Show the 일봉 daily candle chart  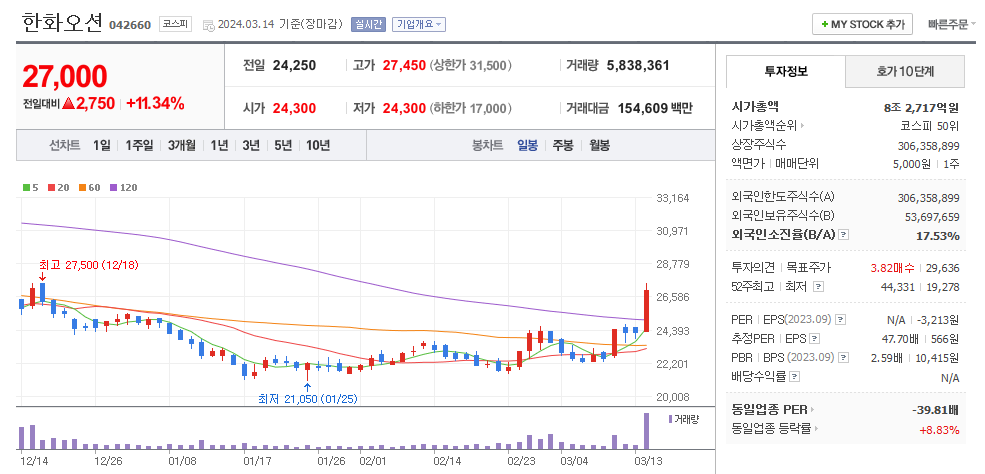(x=528, y=146)
